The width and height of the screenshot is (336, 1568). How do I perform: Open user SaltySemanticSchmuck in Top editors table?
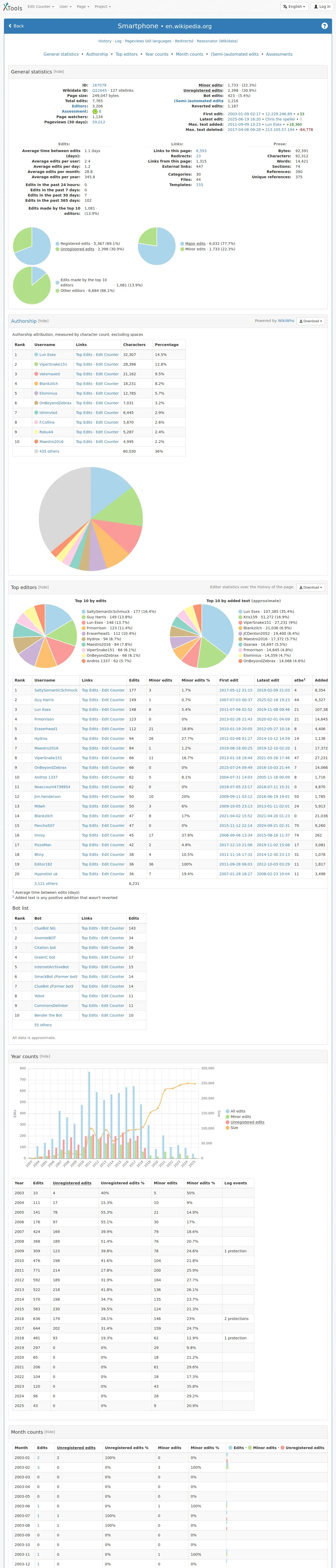[55, 690]
